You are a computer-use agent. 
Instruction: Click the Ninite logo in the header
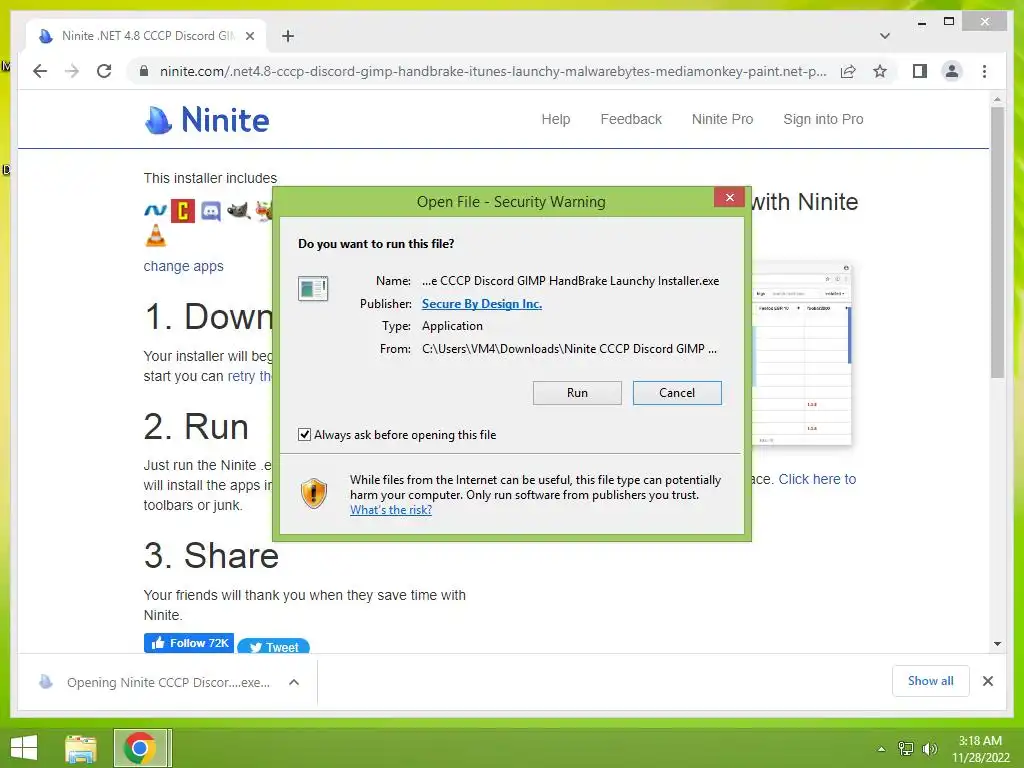207,120
